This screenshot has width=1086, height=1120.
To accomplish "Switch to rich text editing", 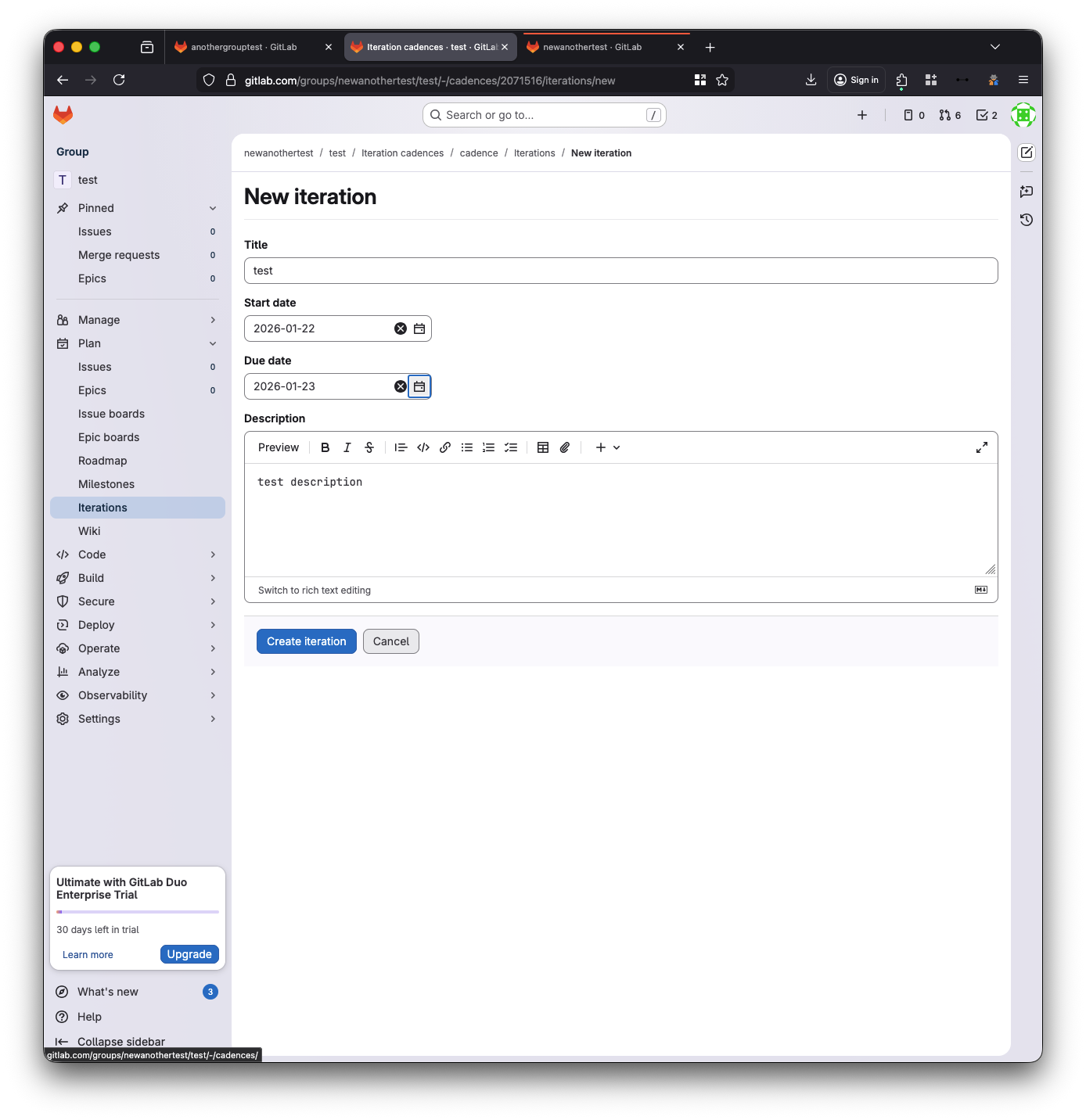I will click(315, 591).
